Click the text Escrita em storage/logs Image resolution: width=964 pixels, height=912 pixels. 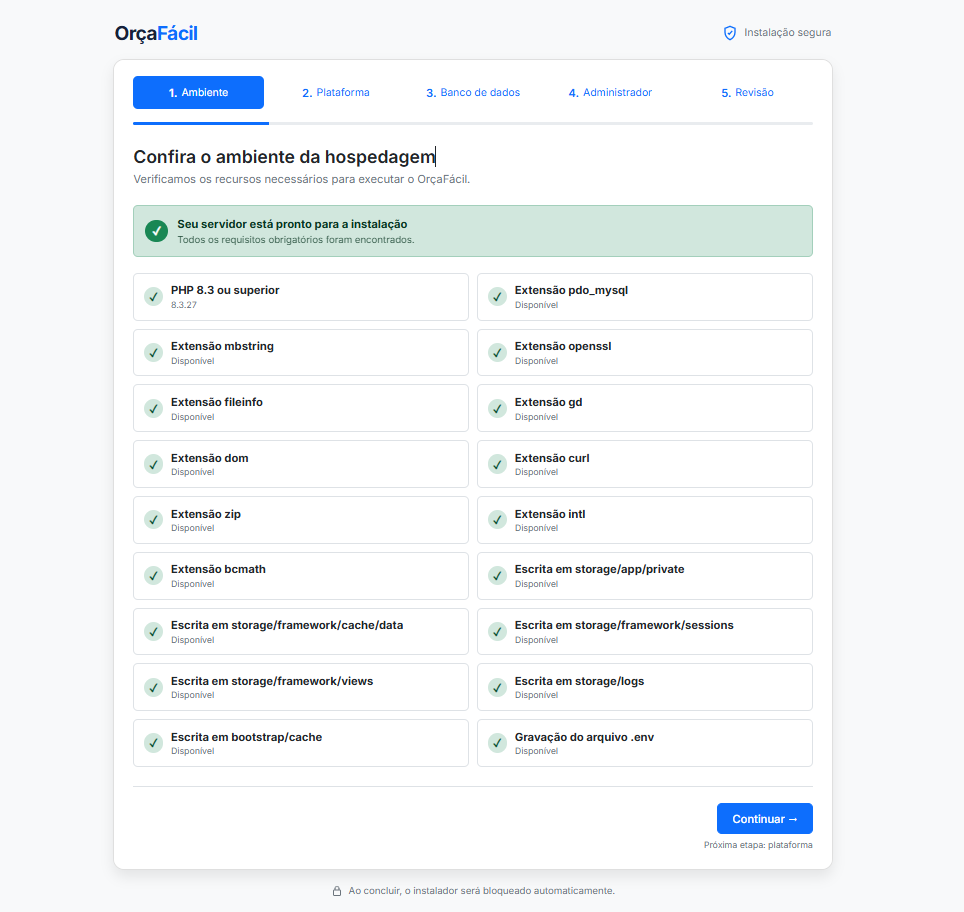pos(579,681)
